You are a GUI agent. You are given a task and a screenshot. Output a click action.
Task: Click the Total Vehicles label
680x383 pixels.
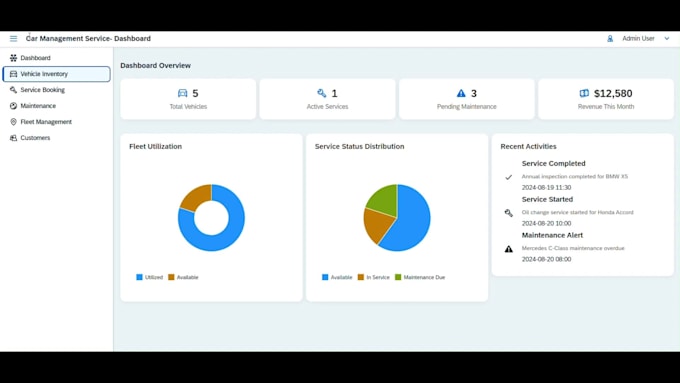188,107
